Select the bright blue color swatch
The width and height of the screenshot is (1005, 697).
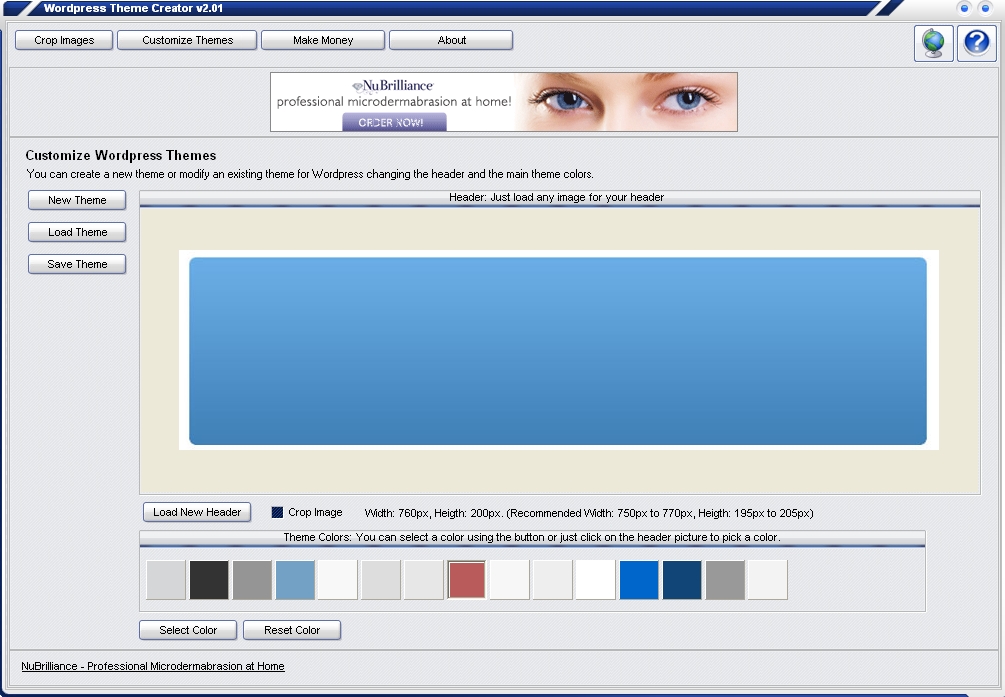tap(639, 580)
